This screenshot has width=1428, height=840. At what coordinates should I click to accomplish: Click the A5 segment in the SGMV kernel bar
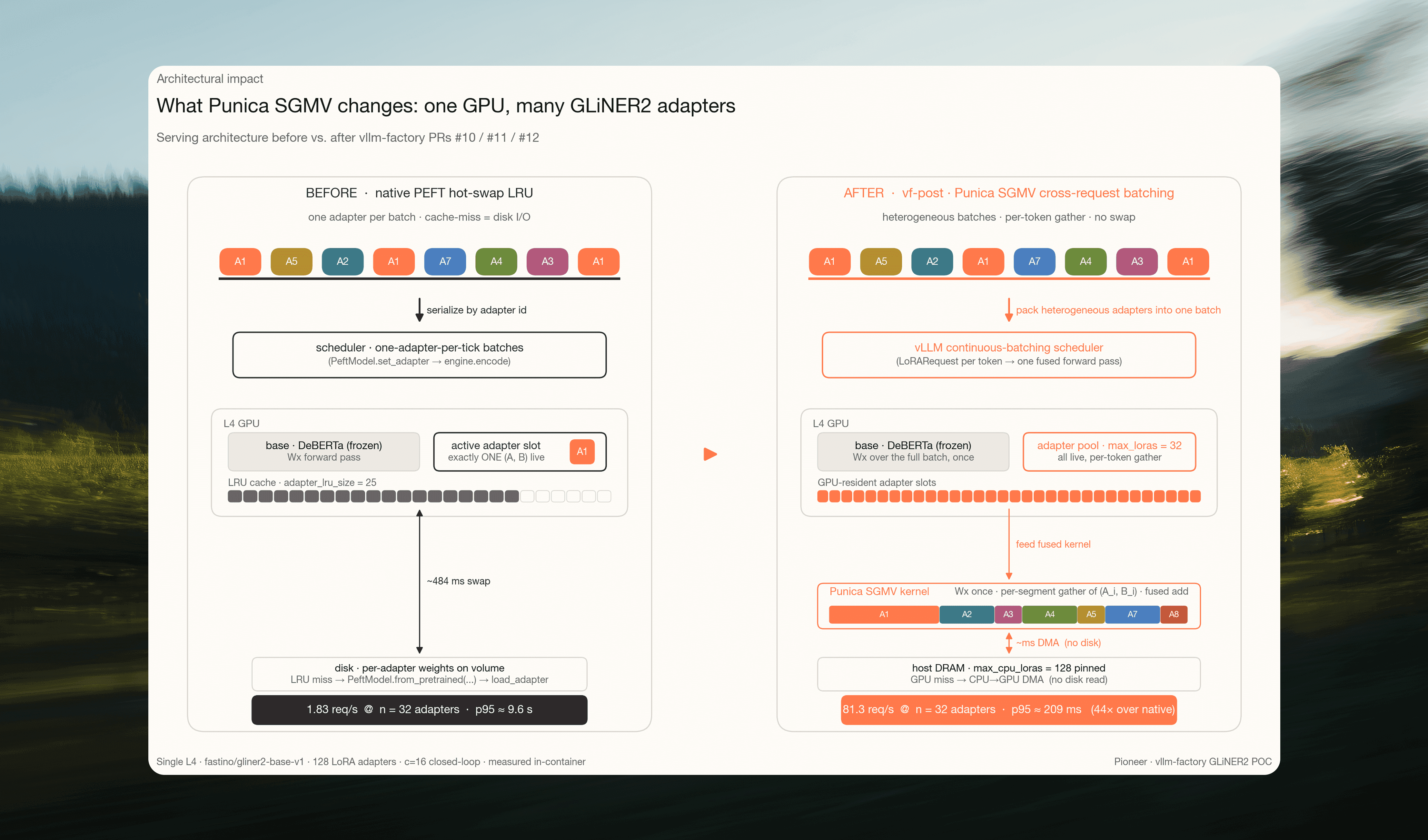pyautogui.click(x=1091, y=614)
